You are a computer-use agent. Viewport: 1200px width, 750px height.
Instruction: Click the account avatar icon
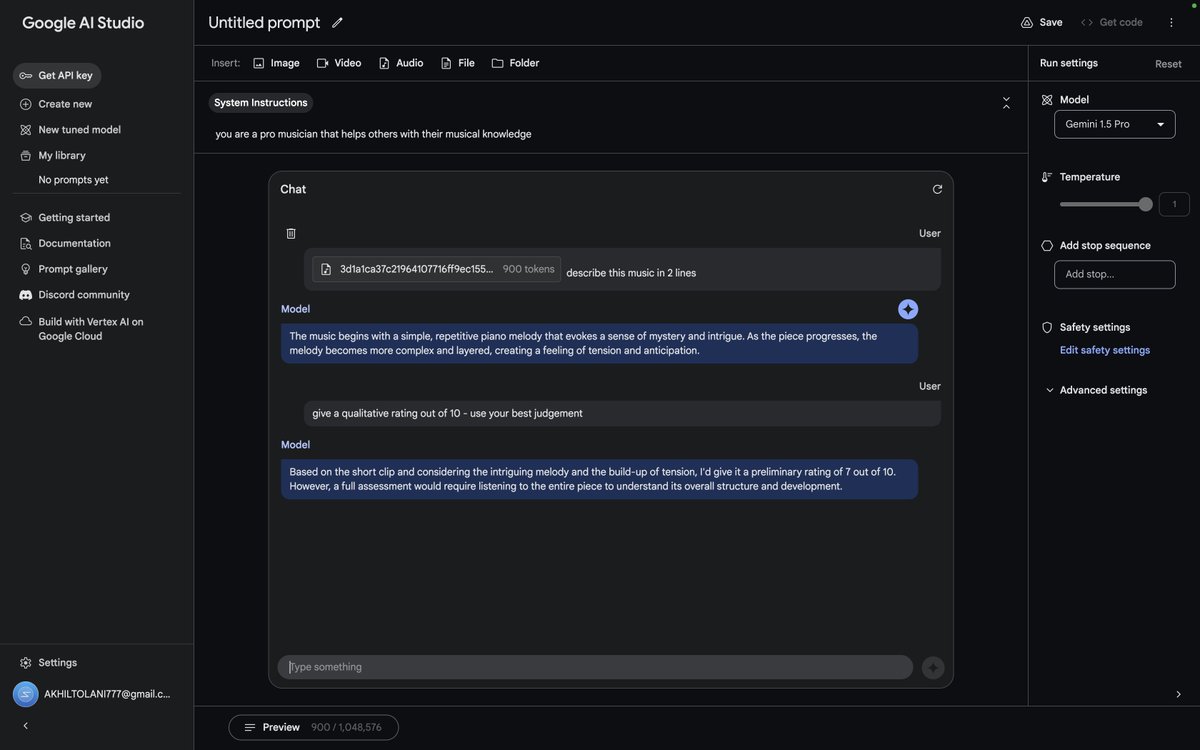[26, 694]
